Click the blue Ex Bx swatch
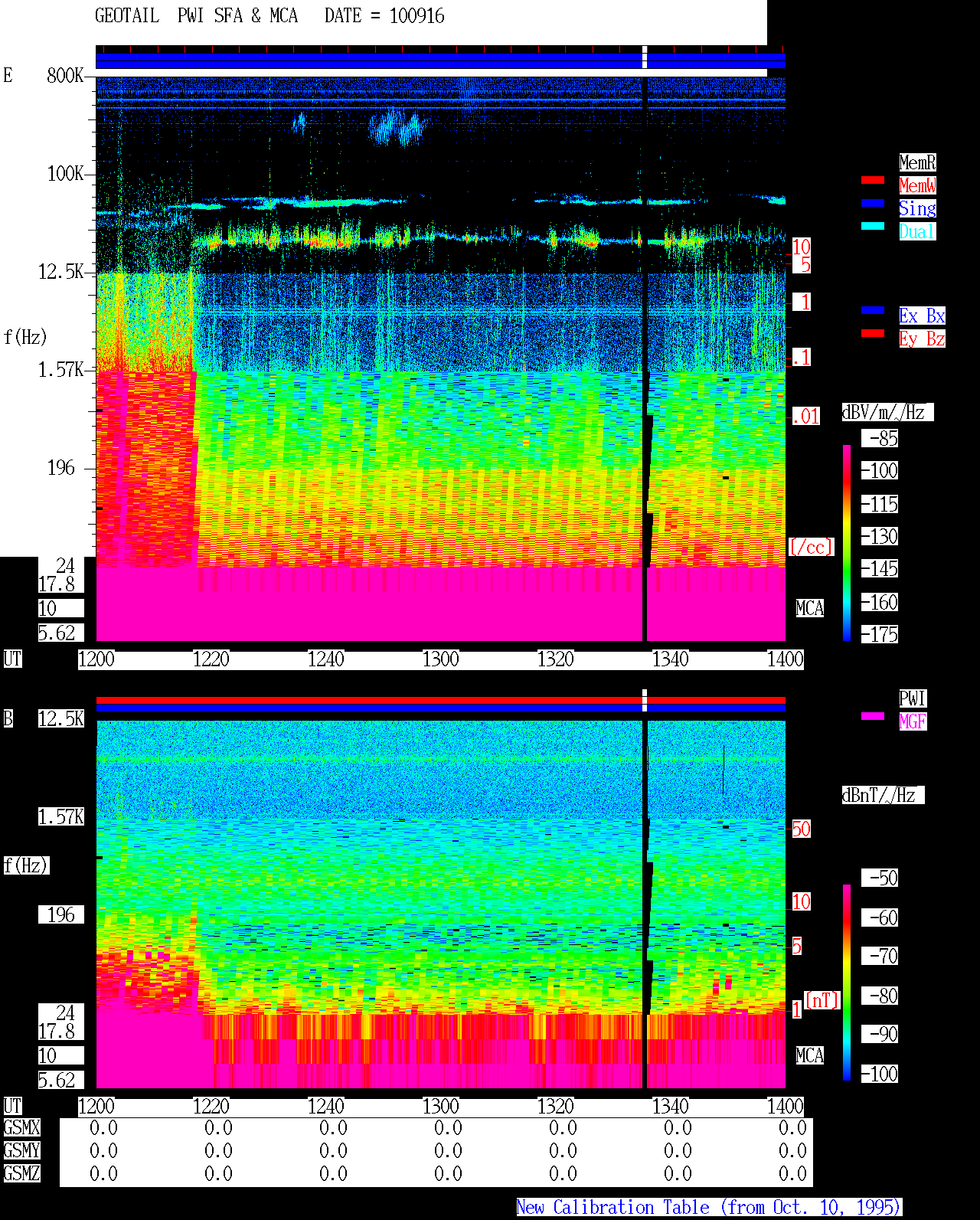The width and height of the screenshot is (980, 1220). [873, 310]
